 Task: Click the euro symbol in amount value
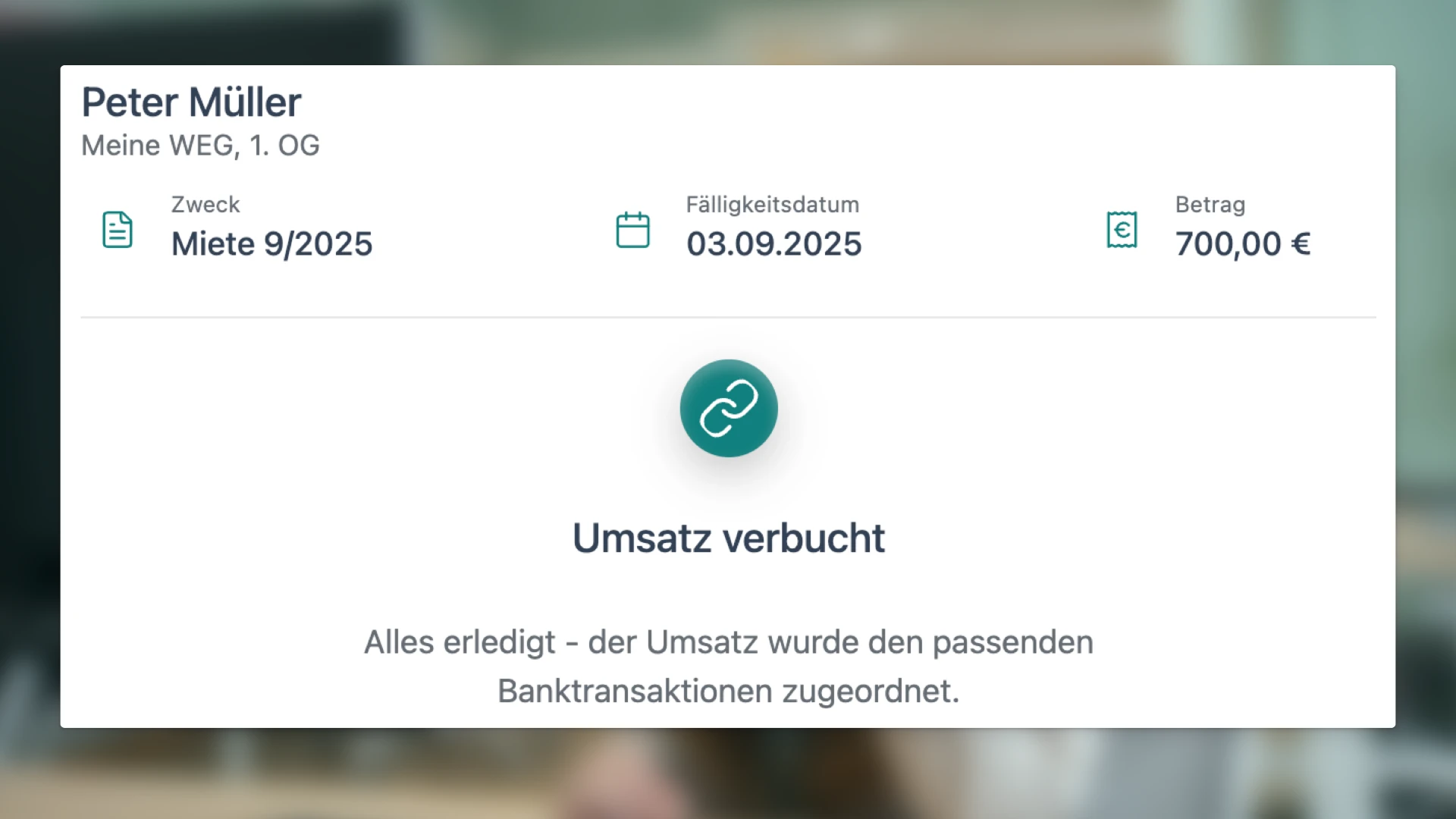click(1301, 244)
